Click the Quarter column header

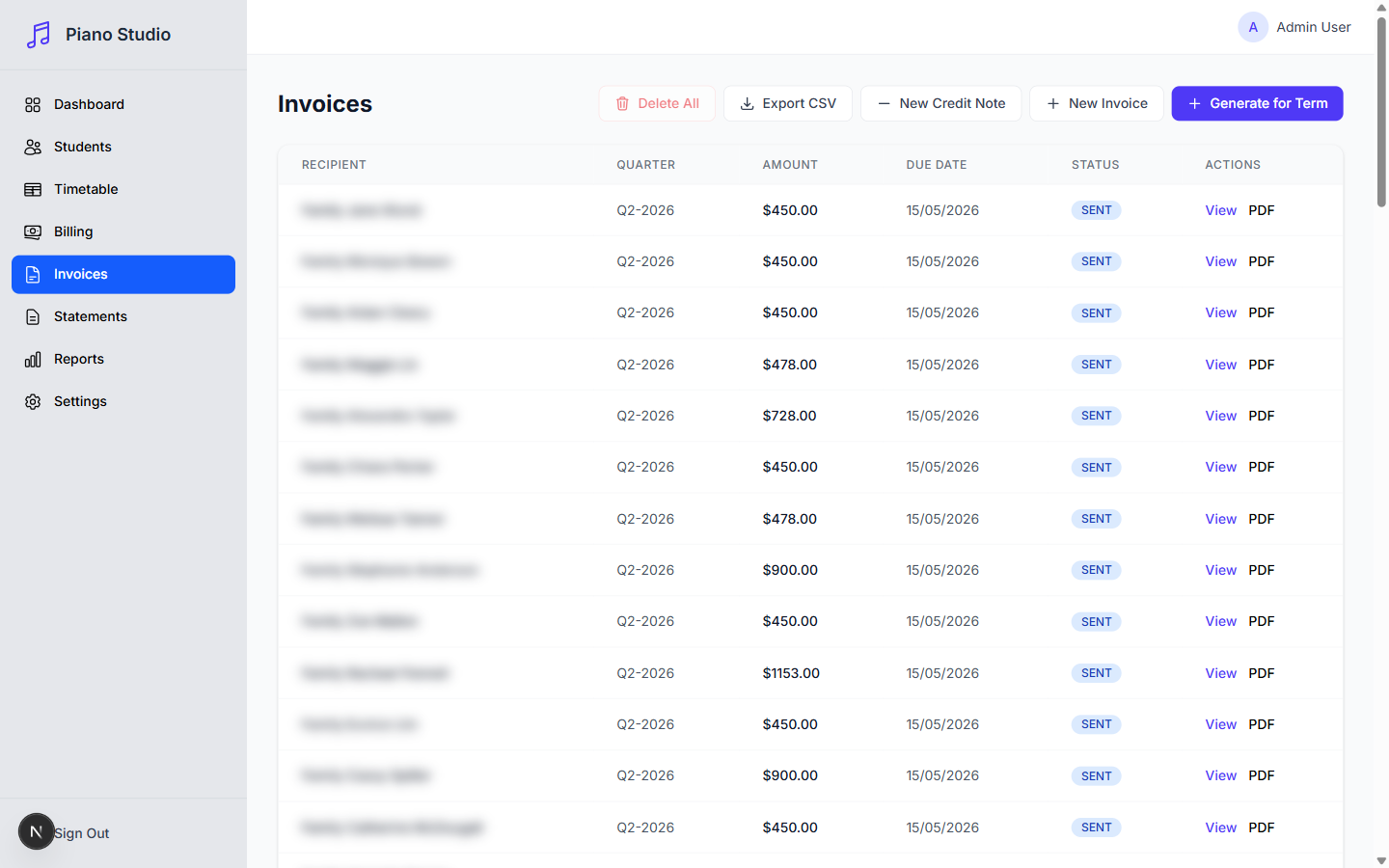click(646, 165)
